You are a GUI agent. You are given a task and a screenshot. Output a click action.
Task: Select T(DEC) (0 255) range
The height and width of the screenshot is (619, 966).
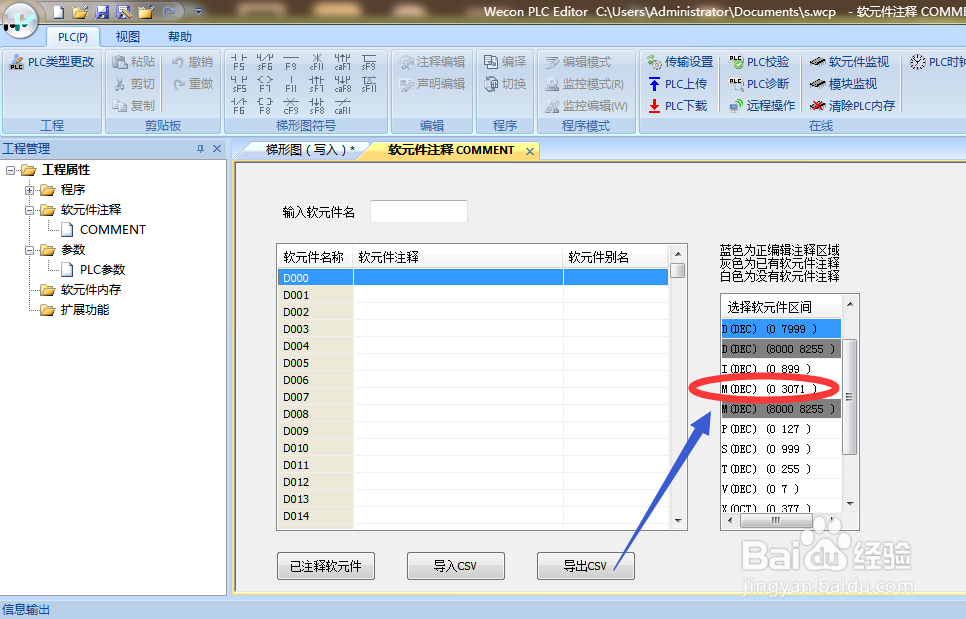pos(781,469)
